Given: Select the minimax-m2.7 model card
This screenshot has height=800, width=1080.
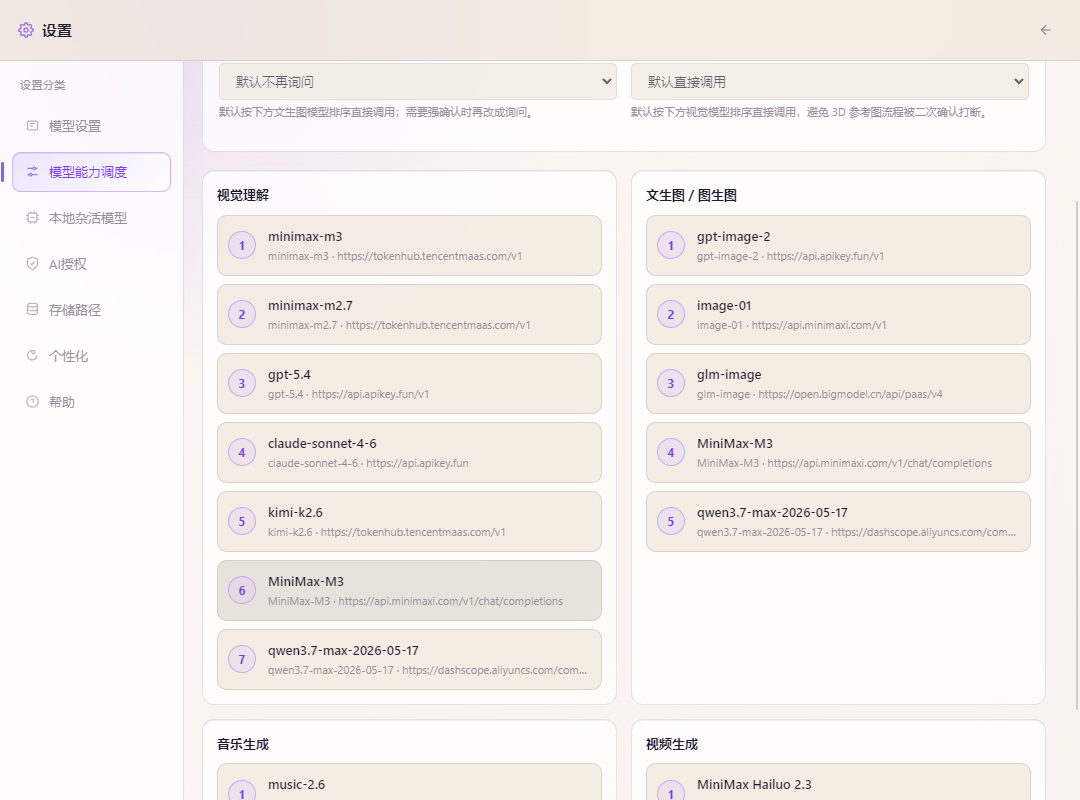Looking at the screenshot, I should pos(409,314).
